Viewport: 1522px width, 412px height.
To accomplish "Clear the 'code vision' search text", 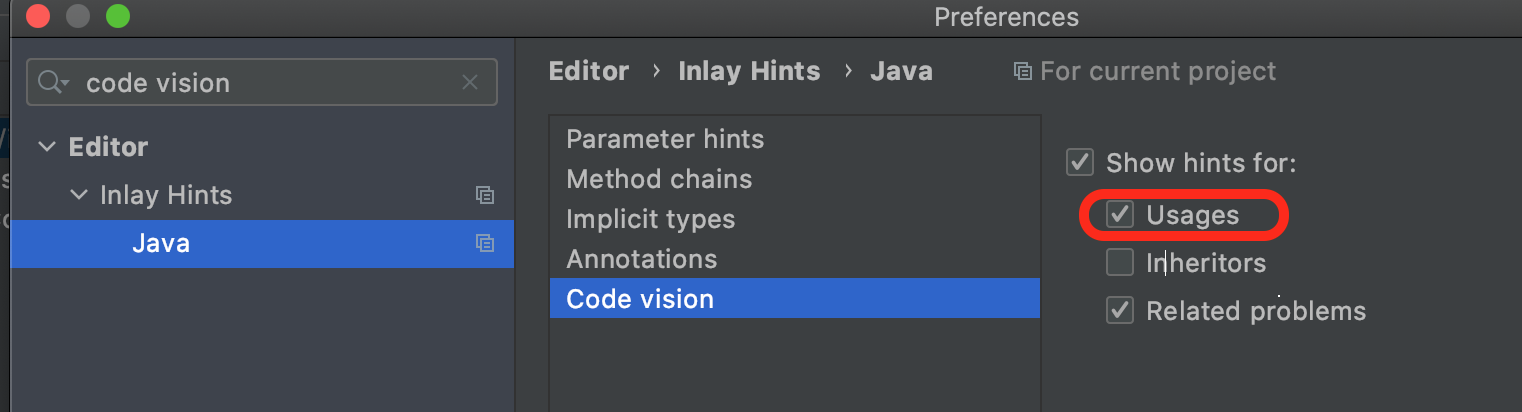I will 470,83.
